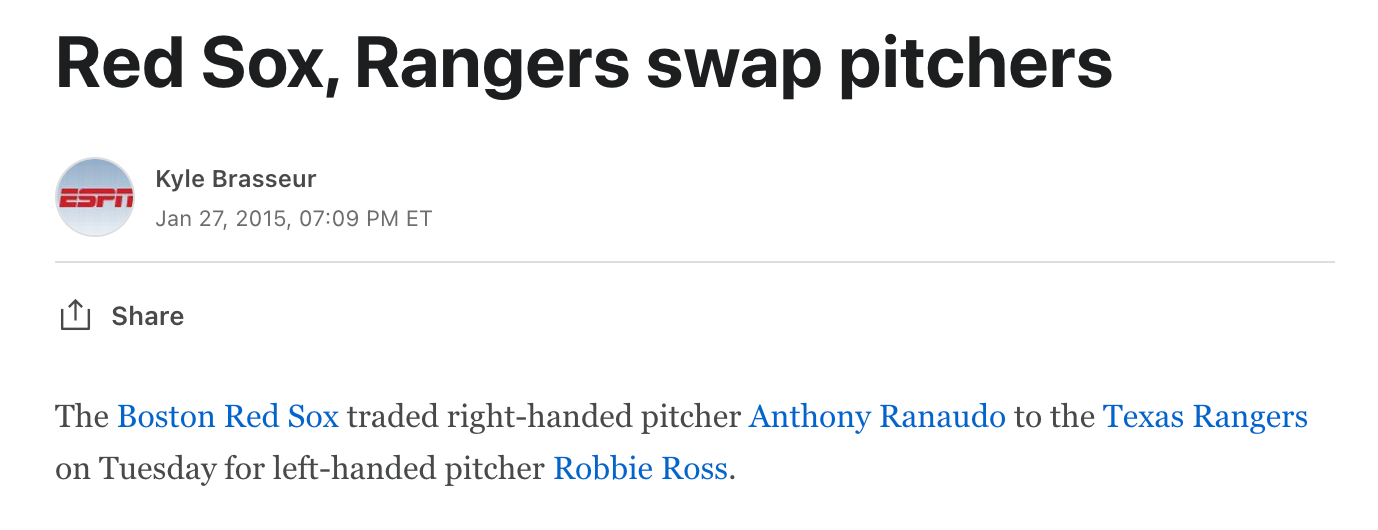Click "to the" before Texas Rangers
This screenshot has height=530, width=1378.
point(1054,417)
